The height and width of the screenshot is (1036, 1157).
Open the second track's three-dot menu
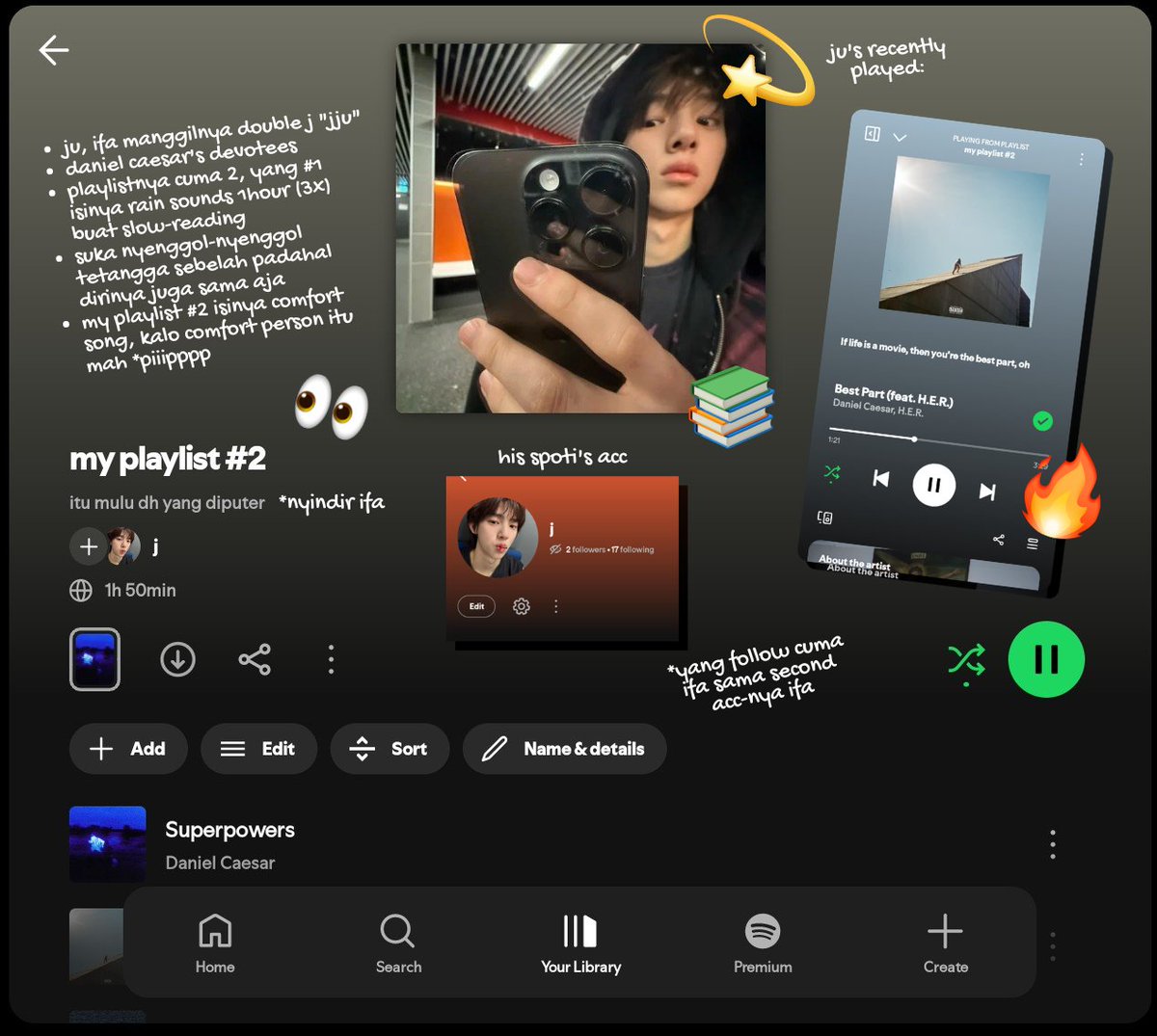(1053, 945)
